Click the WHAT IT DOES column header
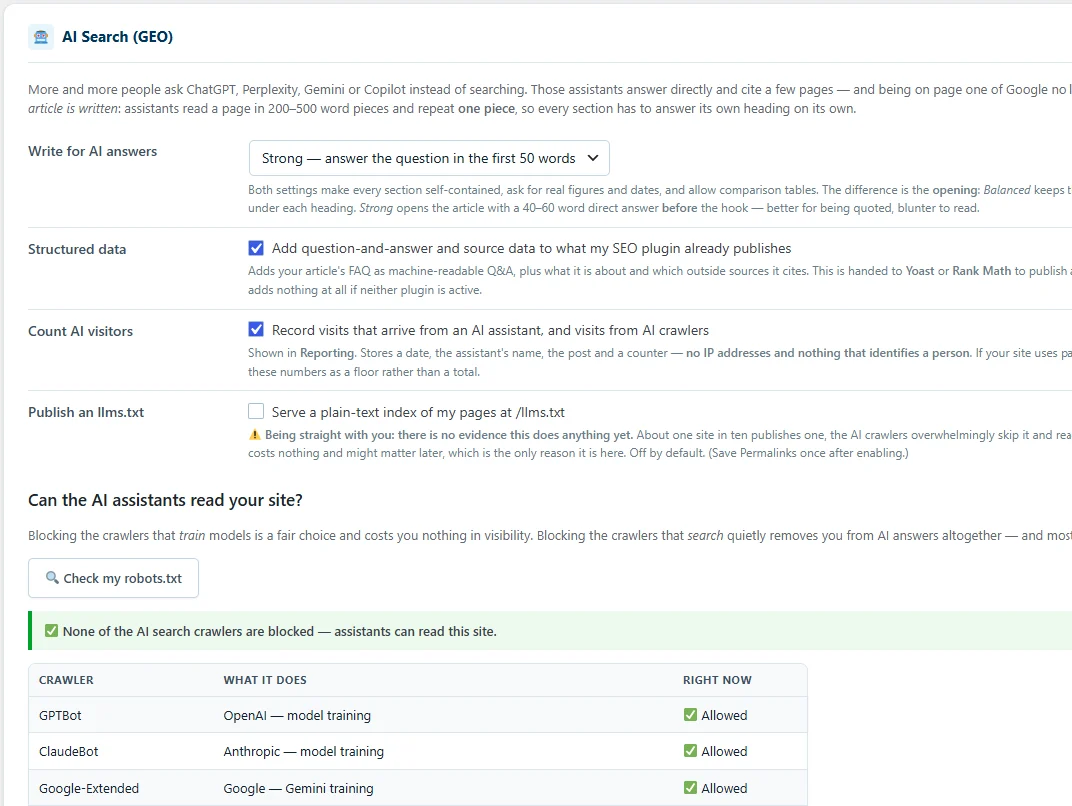1072x806 pixels. 265,680
